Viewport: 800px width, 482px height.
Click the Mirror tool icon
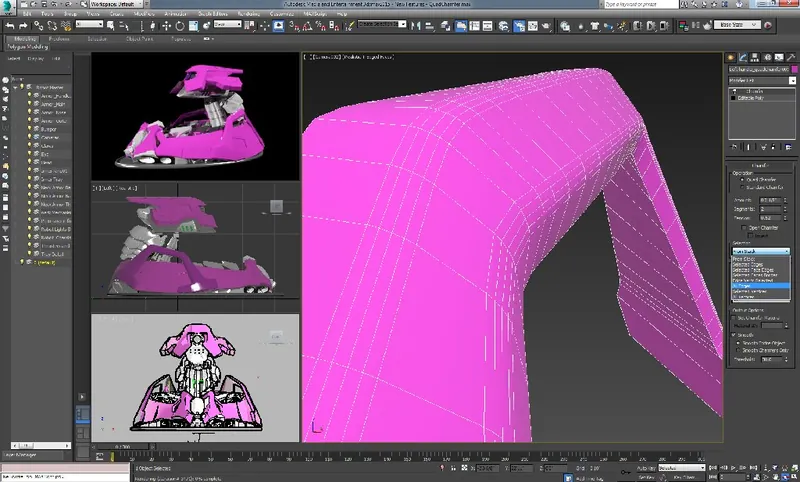[416, 26]
